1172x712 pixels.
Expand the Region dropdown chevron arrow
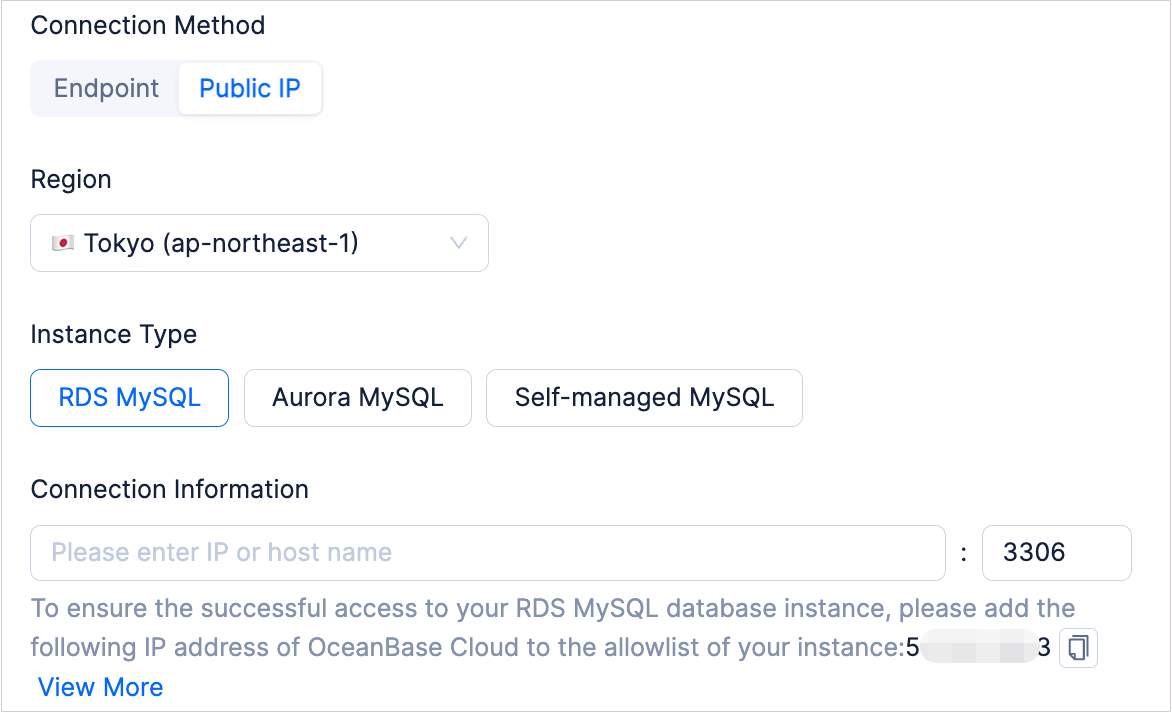459,243
